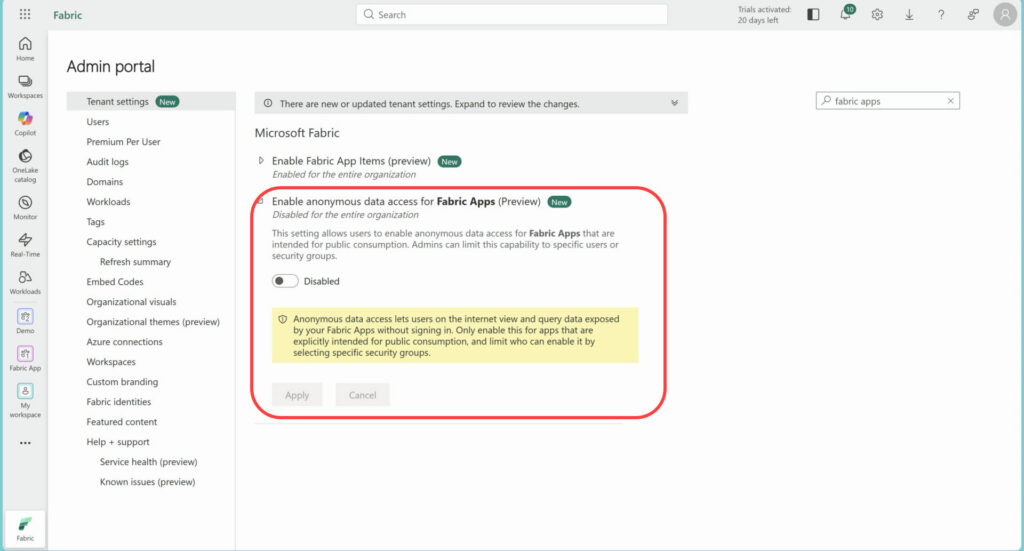The image size is (1024, 551).
Task: Launch Copilot from the sidebar
Action: coord(25,123)
